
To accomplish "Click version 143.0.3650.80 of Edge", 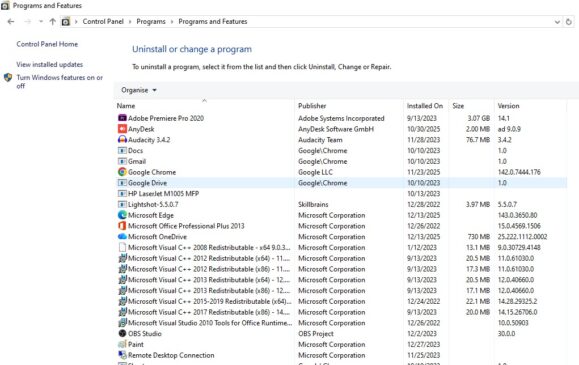I will click(x=517, y=215).
